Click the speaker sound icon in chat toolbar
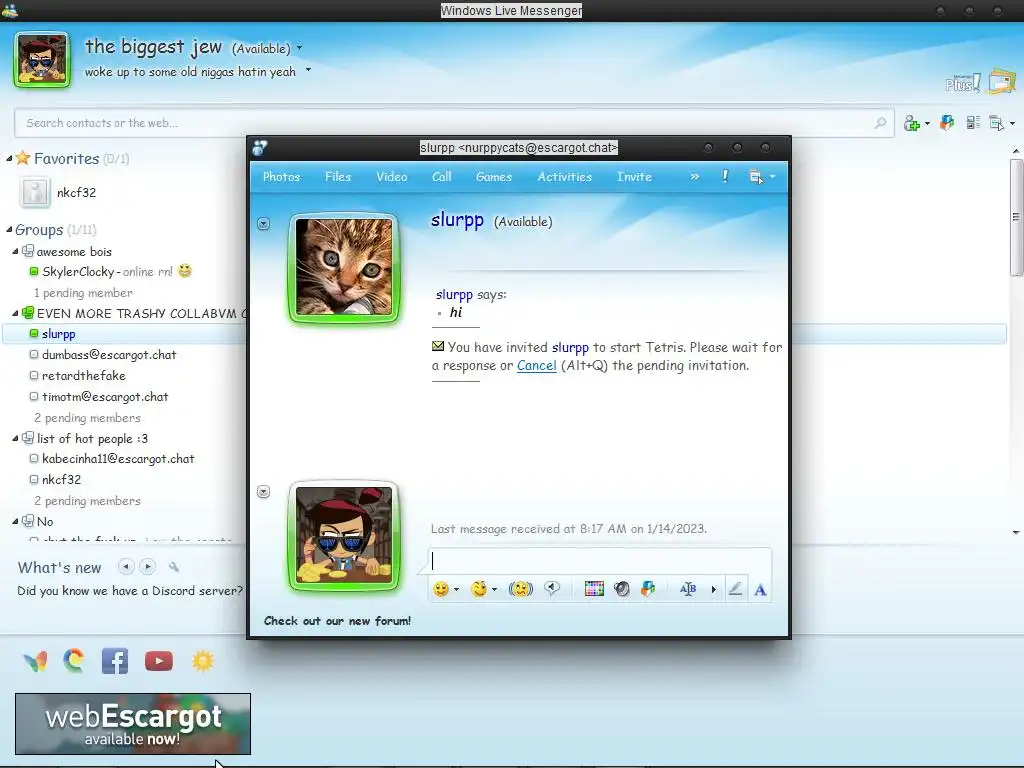This screenshot has width=1024, height=768. (x=622, y=588)
